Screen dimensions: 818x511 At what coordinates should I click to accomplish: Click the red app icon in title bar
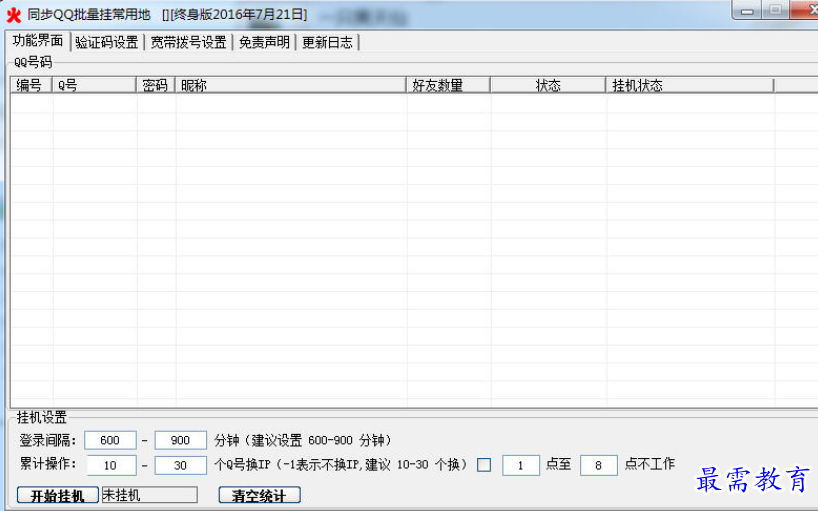(14, 15)
